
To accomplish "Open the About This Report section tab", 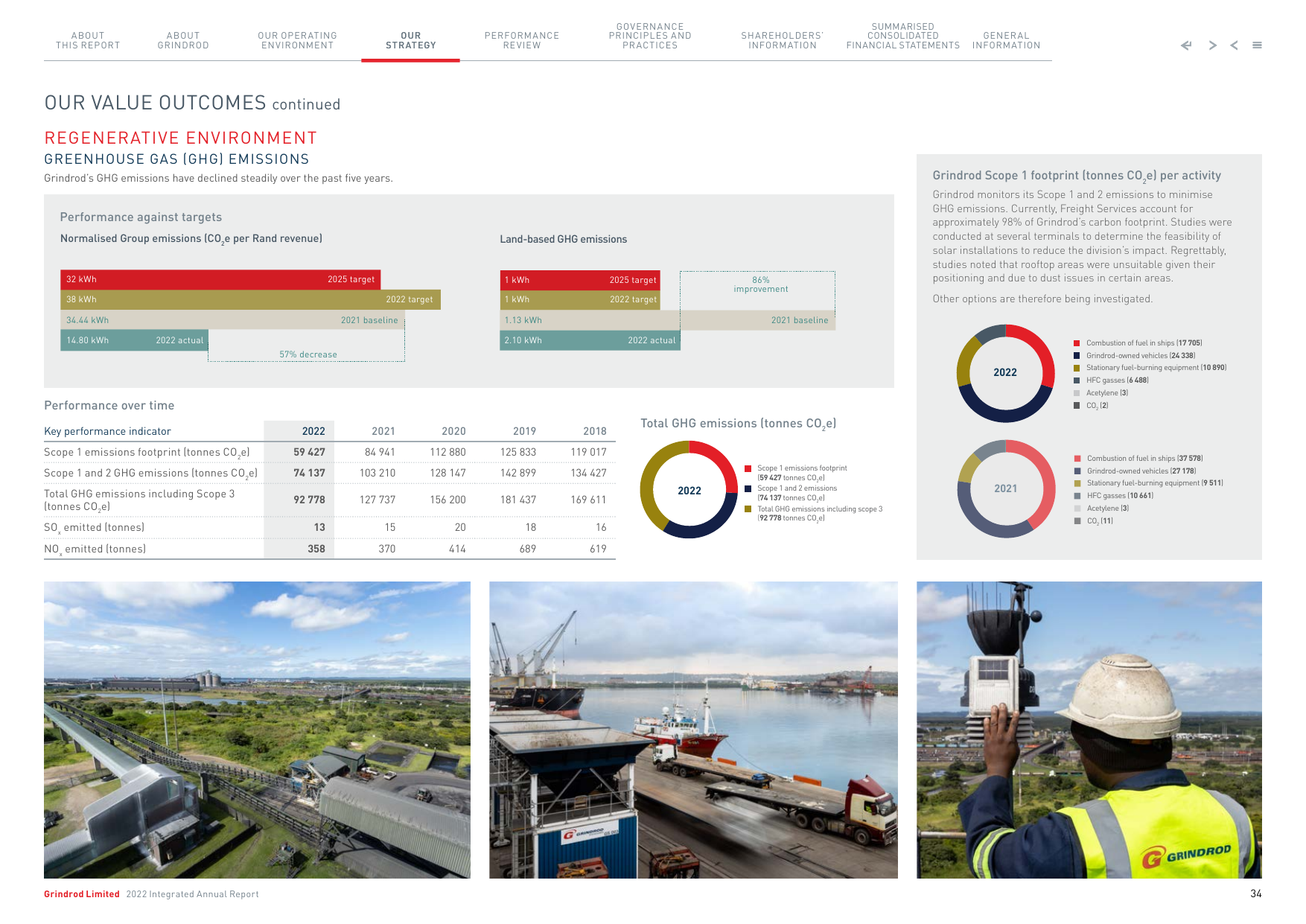I will 88,40.
